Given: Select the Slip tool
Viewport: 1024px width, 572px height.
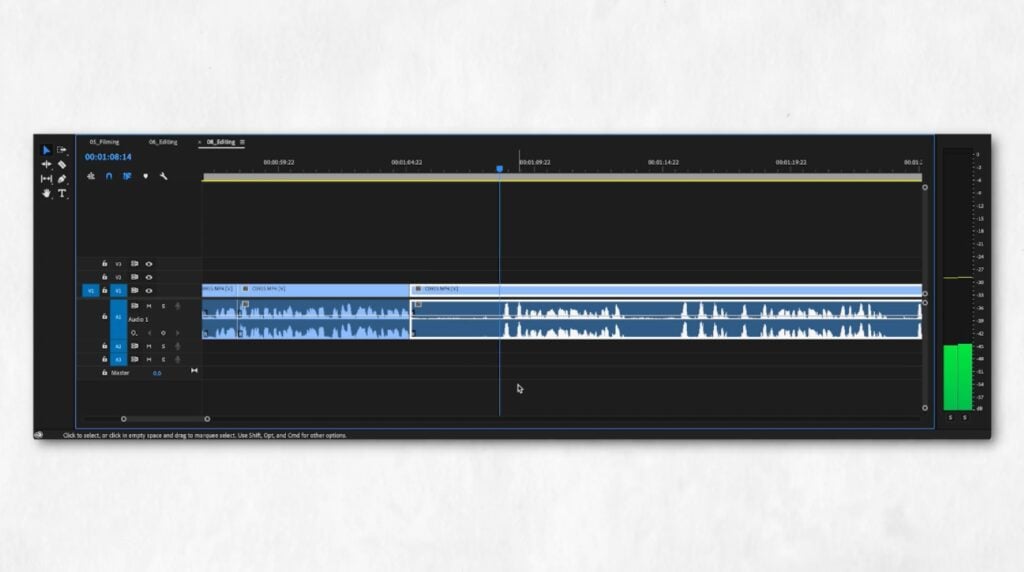Looking at the screenshot, I should point(46,179).
